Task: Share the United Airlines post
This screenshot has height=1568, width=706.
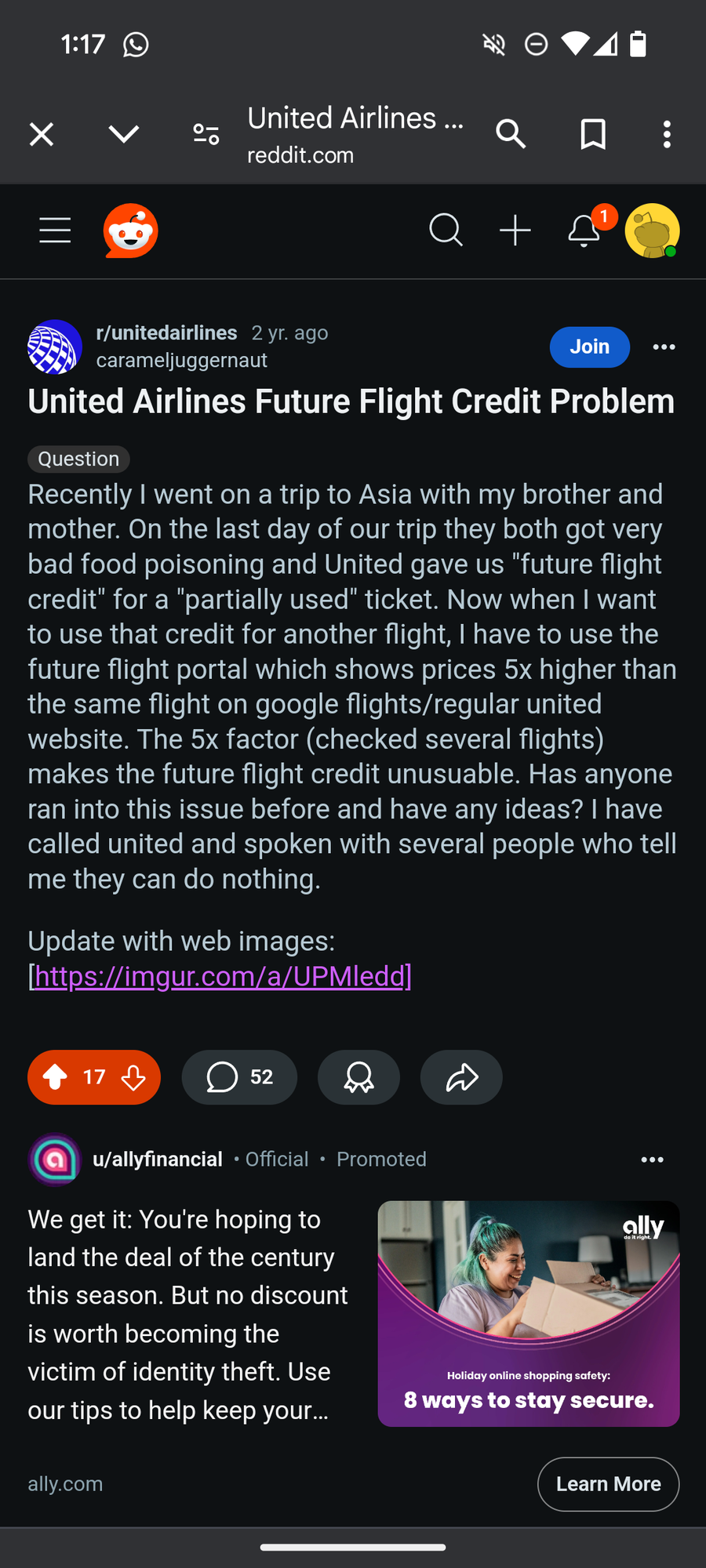Action: [x=461, y=1077]
